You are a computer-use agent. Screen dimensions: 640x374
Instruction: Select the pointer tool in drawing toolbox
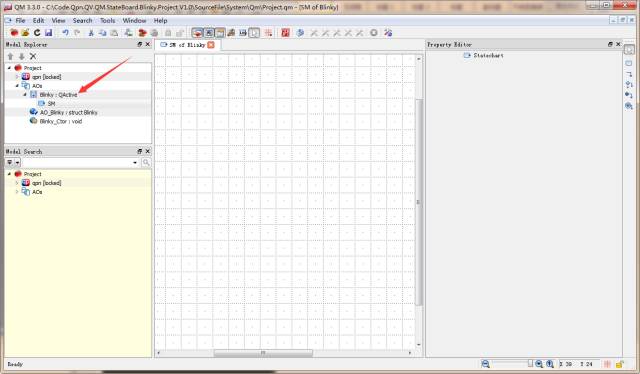[629, 50]
